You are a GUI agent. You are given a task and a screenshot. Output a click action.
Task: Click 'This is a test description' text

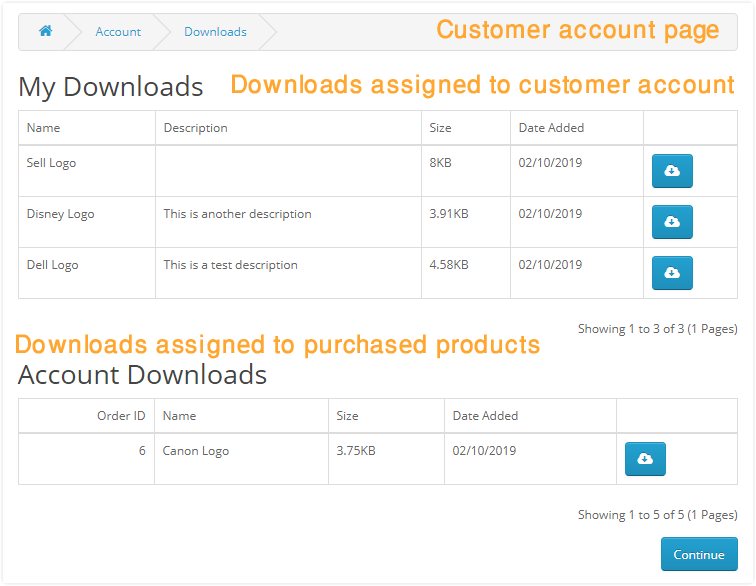click(x=230, y=265)
